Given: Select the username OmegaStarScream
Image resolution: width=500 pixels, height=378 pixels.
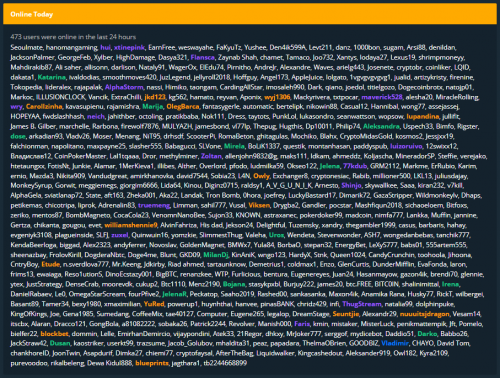Looking at the screenshot, I should 97,294.
